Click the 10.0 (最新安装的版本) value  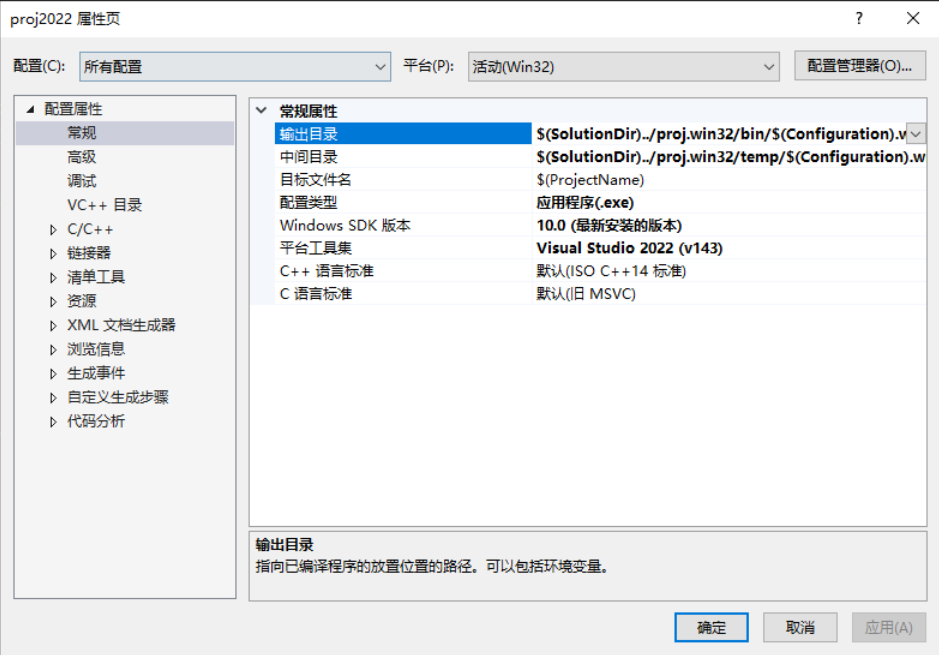coord(609,225)
